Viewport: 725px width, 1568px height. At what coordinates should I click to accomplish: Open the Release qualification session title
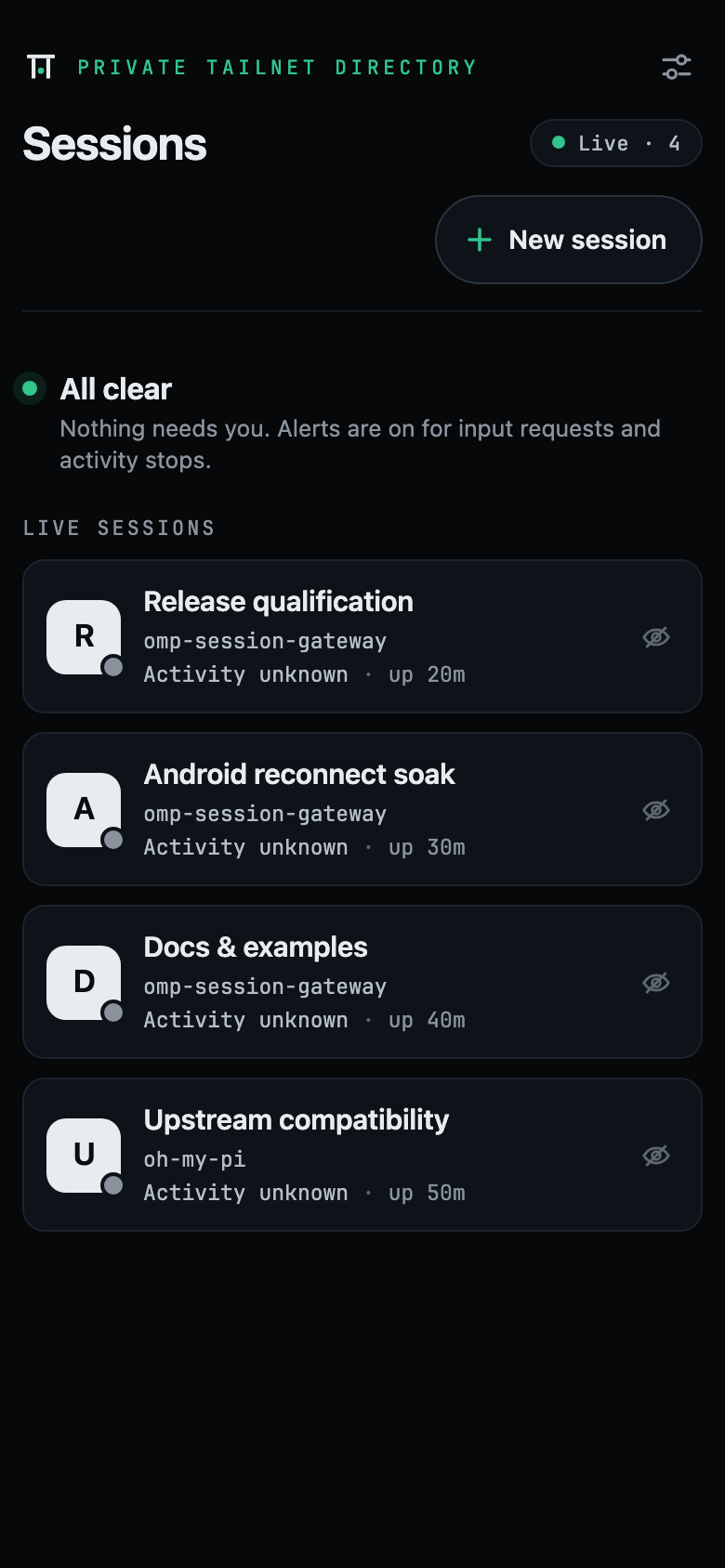coord(278,602)
